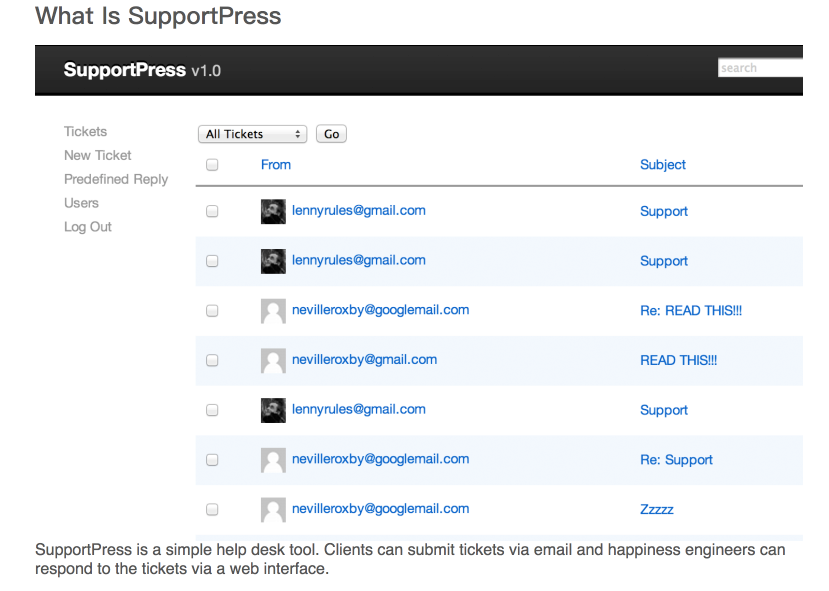
Task: Click the avatar in the 'Re: READ THIS!!!' row
Action: (x=273, y=311)
